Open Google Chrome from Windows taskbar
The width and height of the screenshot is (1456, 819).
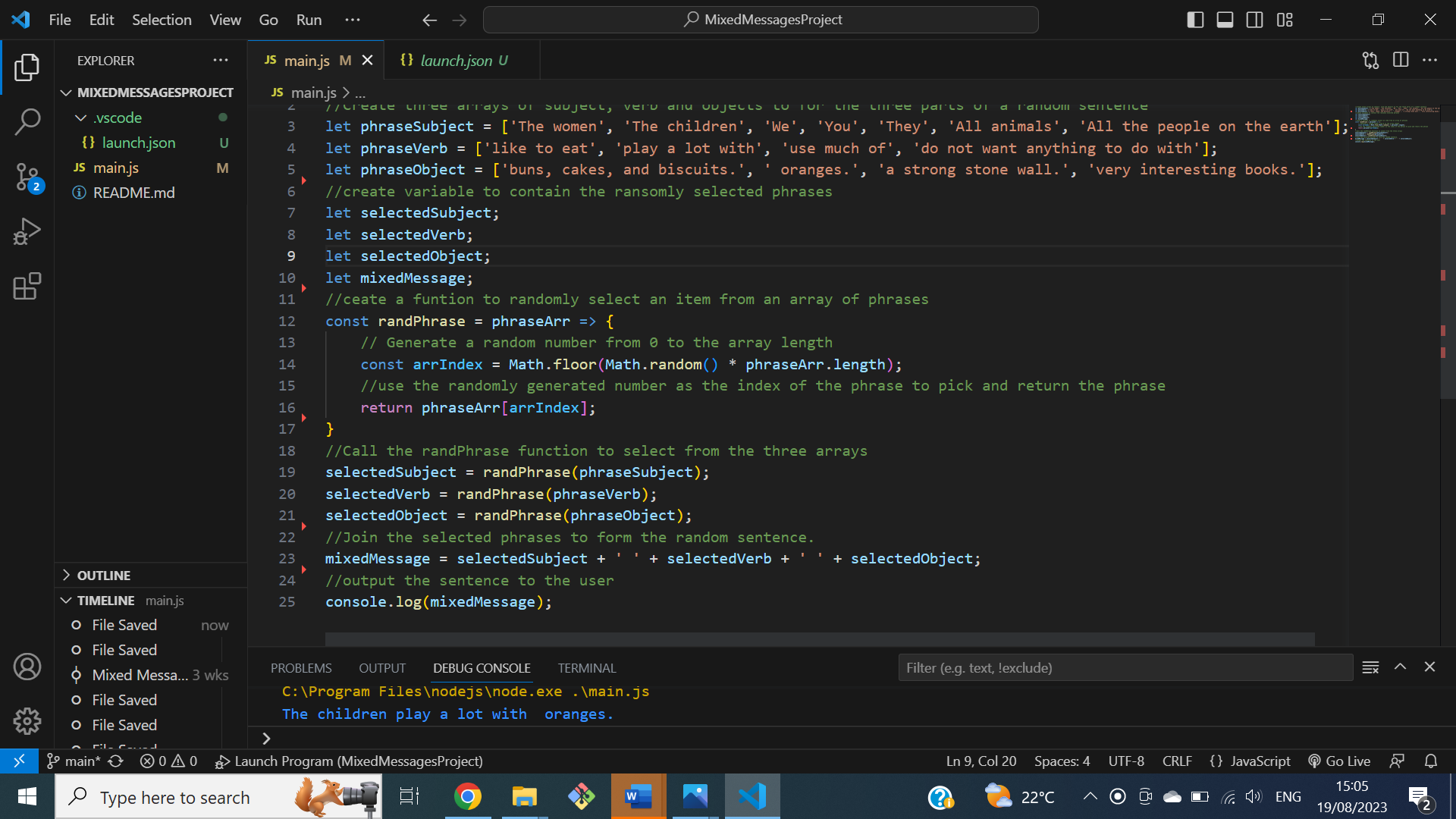tap(468, 796)
